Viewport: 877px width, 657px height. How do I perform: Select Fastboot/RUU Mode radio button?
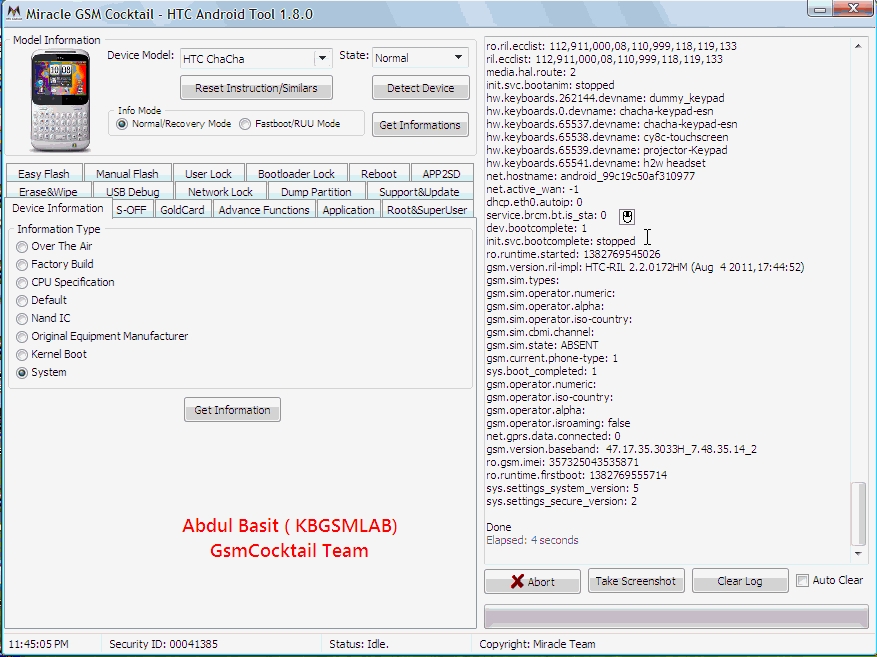[x=245, y=124]
